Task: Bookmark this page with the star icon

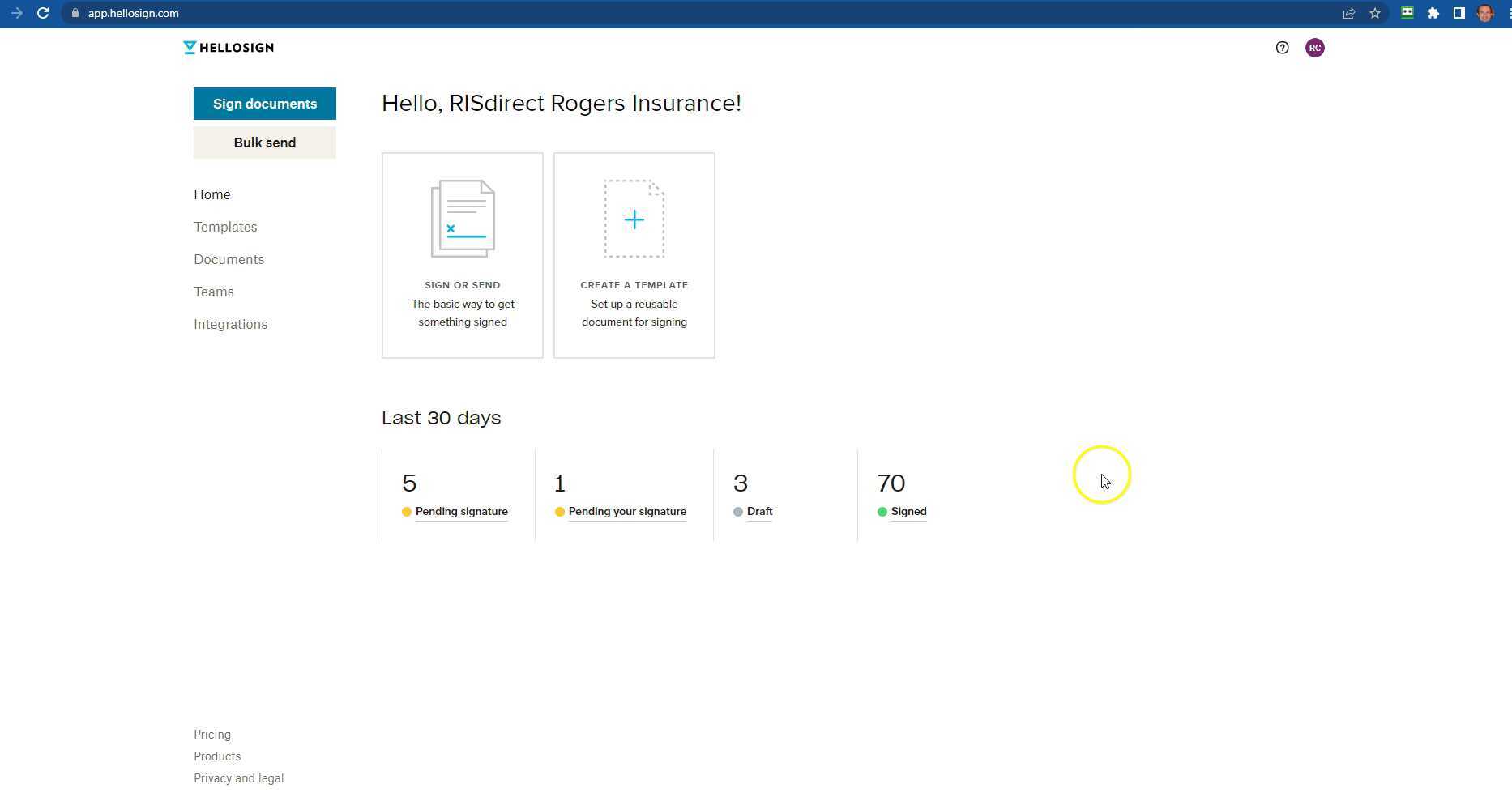Action: coord(1375,13)
